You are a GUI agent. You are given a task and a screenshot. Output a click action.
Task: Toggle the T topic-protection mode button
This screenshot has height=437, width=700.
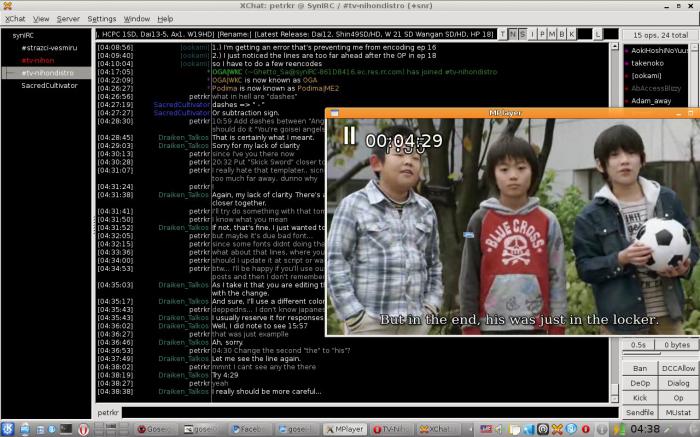point(503,34)
